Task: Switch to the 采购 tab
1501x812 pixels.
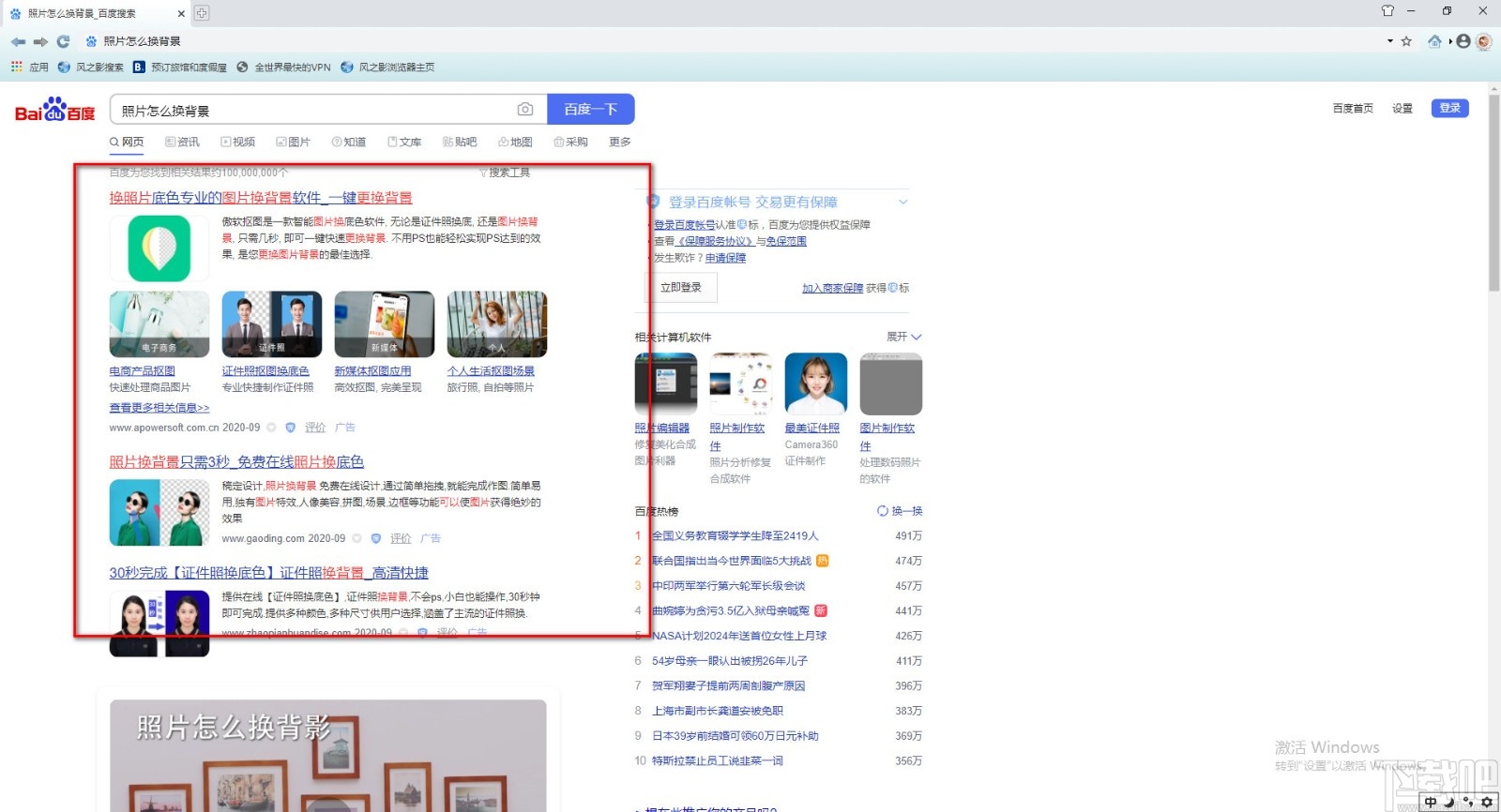Action: point(570,143)
